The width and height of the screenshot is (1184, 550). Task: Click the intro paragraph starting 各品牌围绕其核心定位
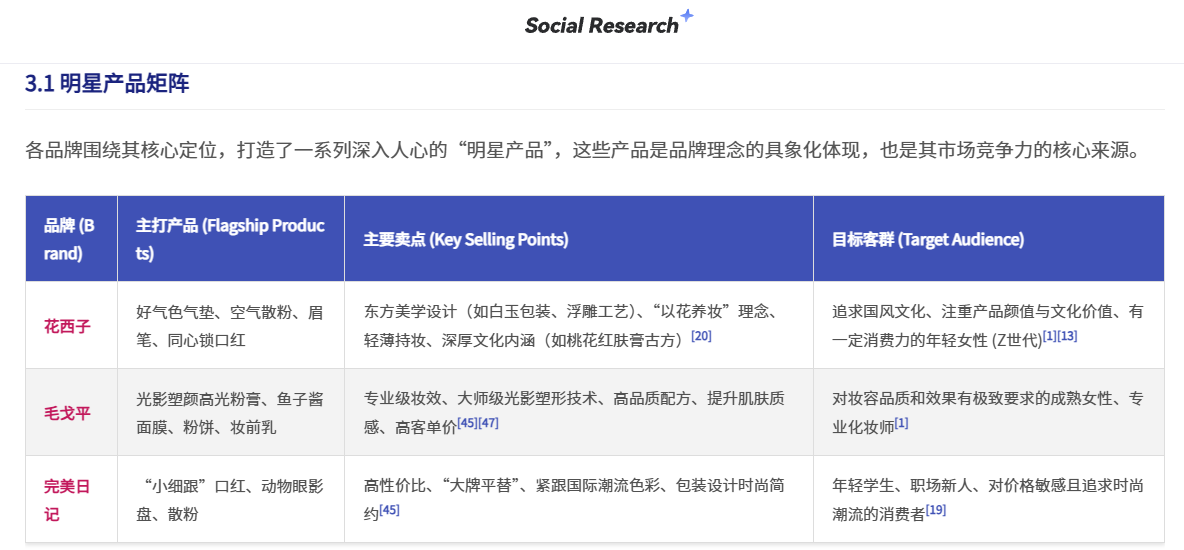(x=581, y=150)
